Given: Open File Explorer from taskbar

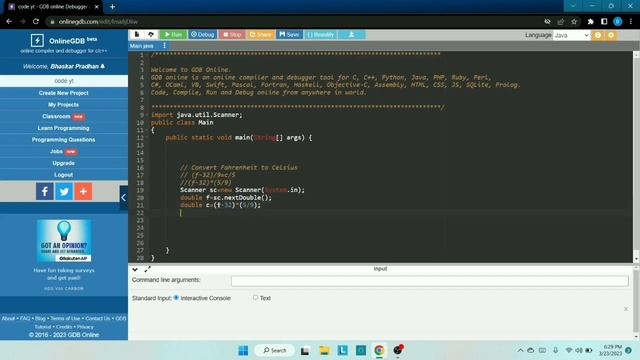Looking at the screenshot, I should (x=324, y=351).
